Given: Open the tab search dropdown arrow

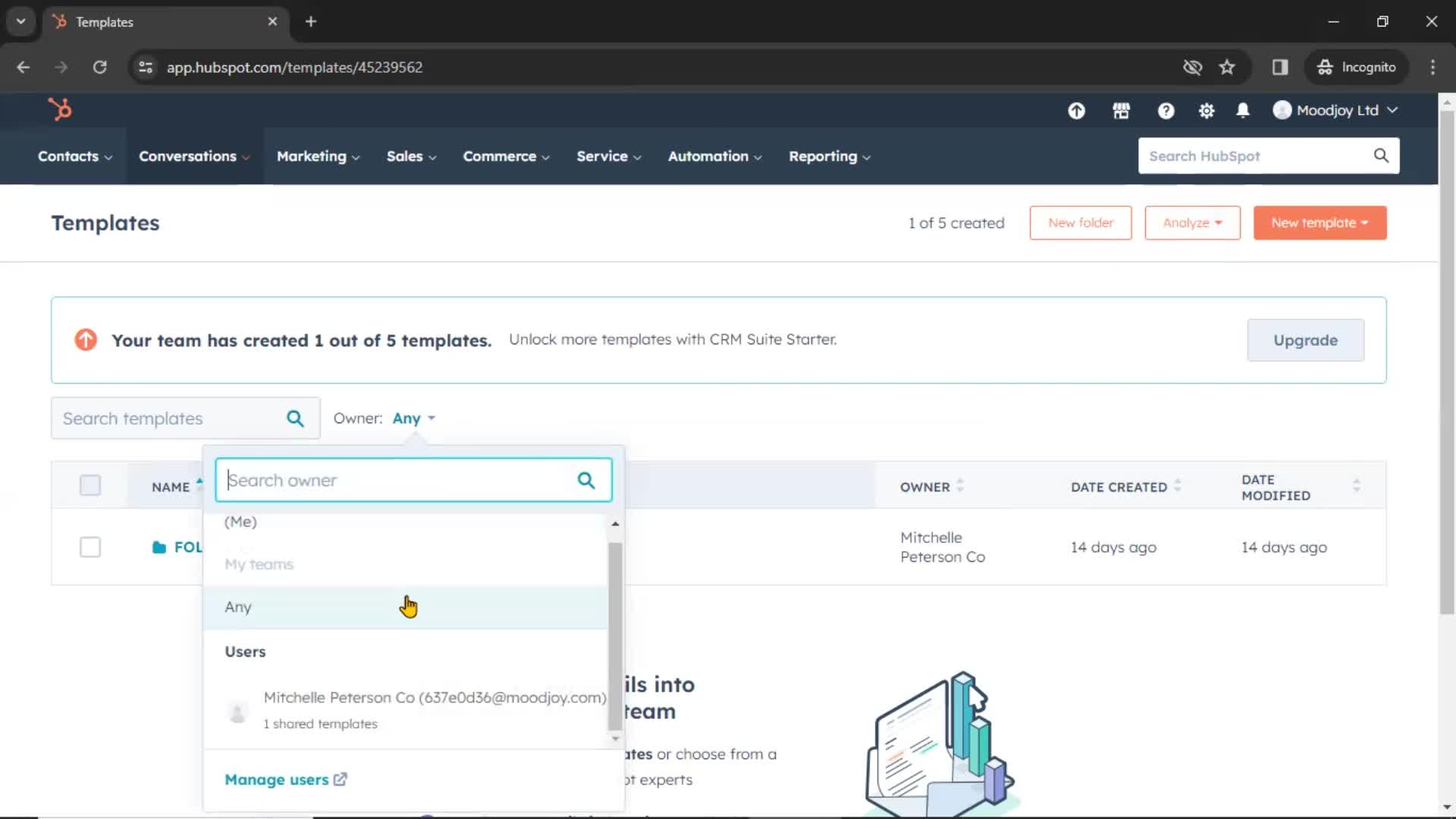Looking at the screenshot, I should point(21,21).
